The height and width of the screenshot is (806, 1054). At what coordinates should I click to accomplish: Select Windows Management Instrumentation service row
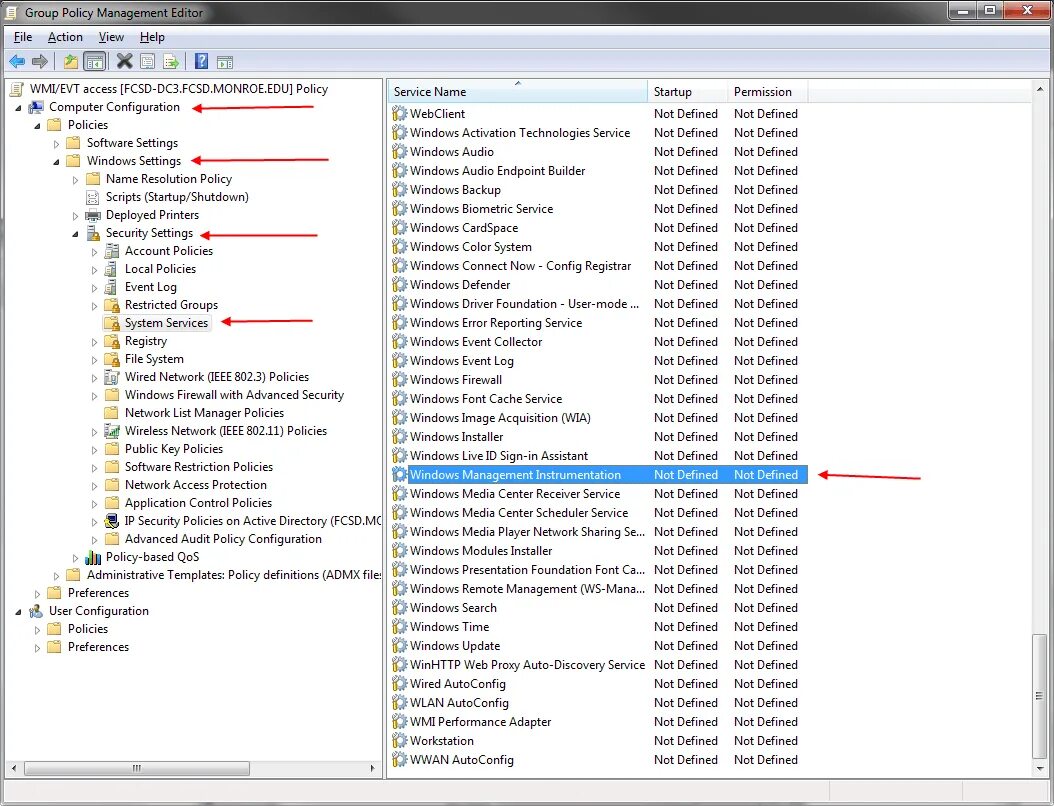click(598, 475)
